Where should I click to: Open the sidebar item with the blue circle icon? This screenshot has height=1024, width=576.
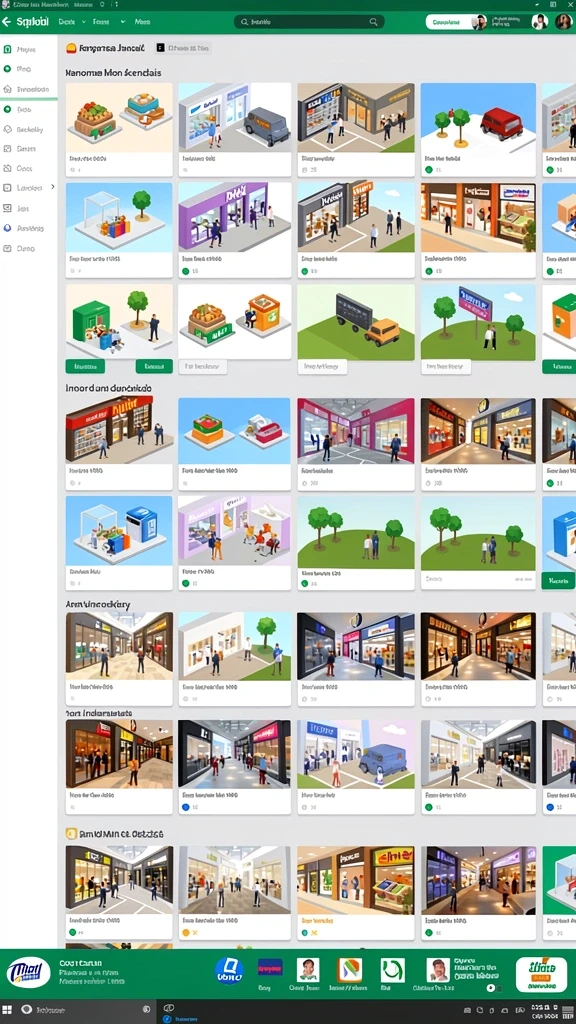click(x=24, y=229)
